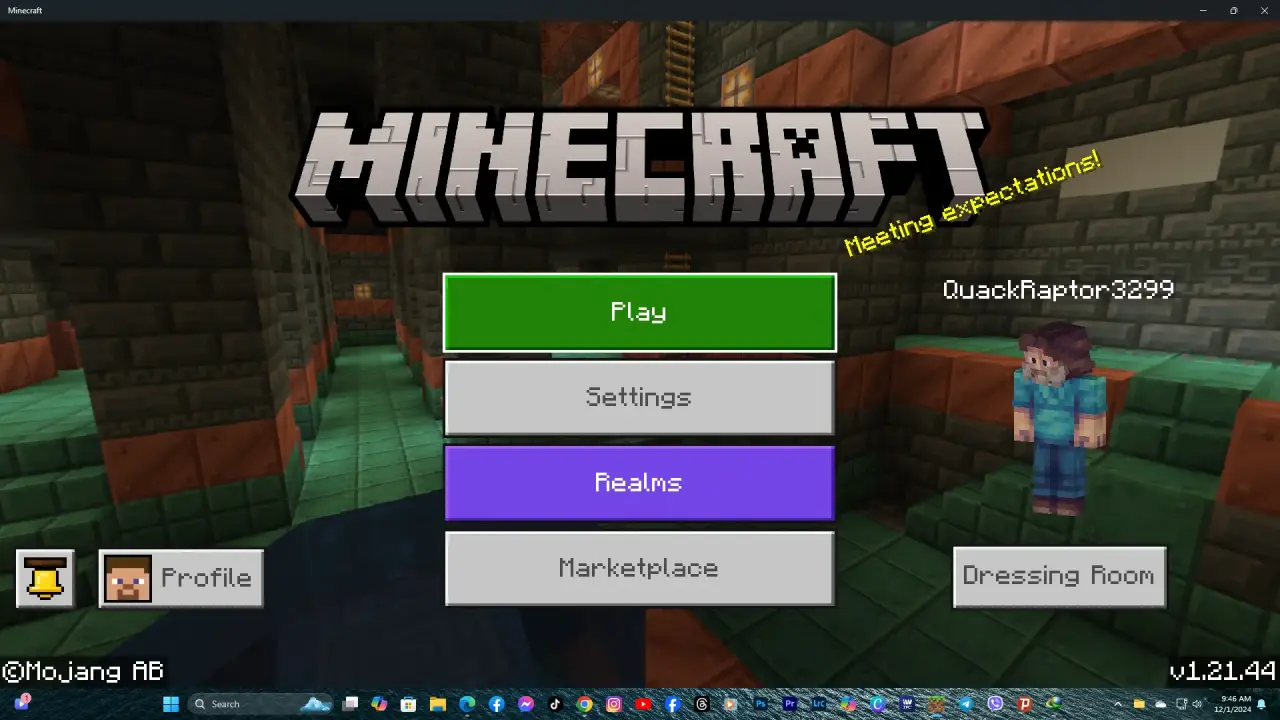Open the Windows notification bell in tray
Screen dimensions: 1280x720
tap(1261, 704)
